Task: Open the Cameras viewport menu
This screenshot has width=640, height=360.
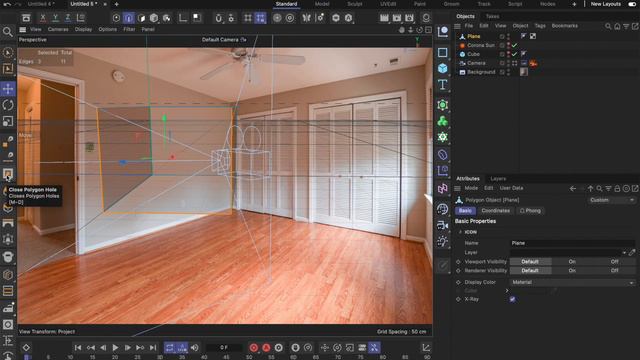Action: 58,29
